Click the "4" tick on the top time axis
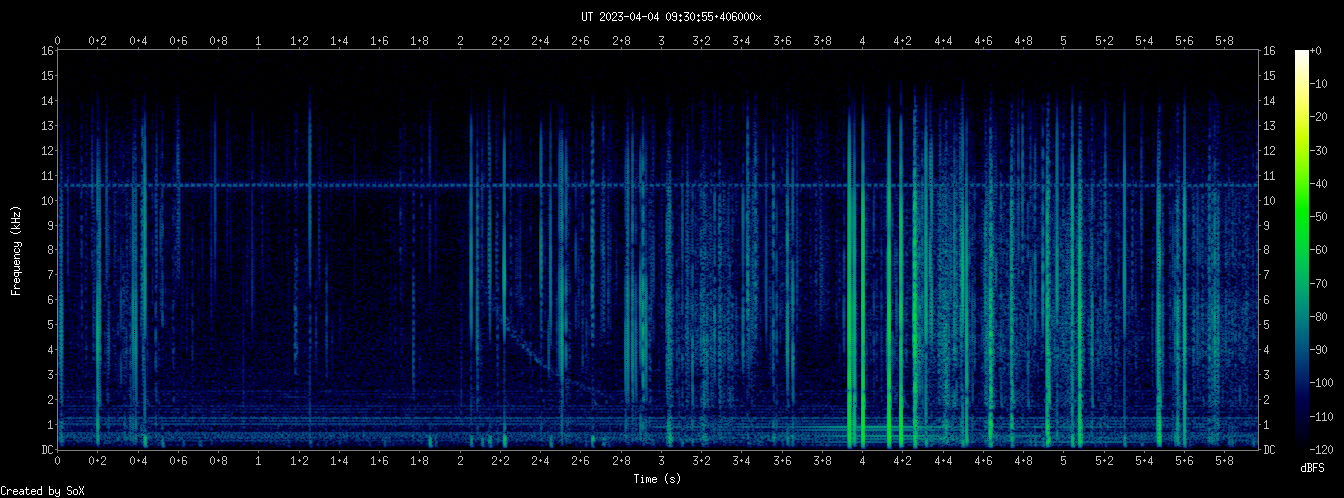 point(862,41)
